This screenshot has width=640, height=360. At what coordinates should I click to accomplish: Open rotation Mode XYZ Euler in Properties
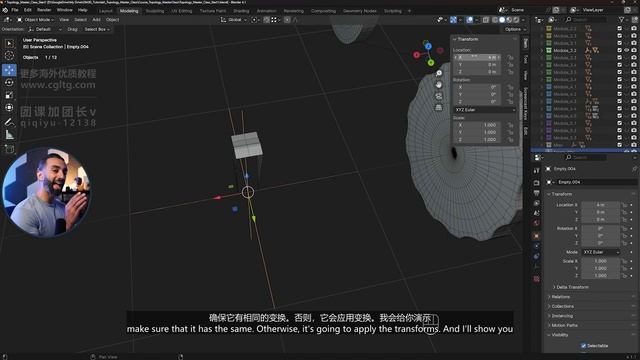[x=600, y=252]
